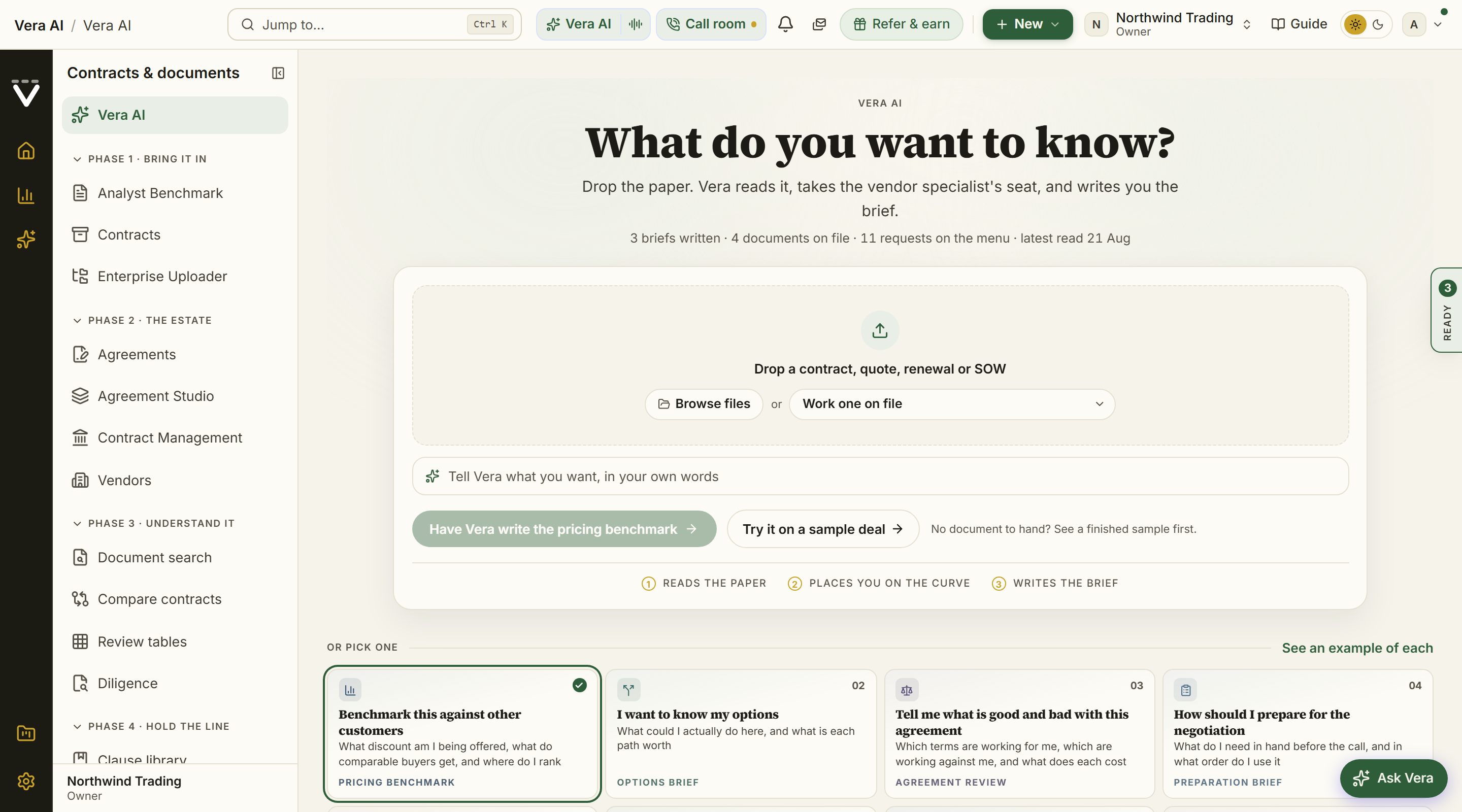Select the prepare for the negotiation card
Screen dimensions: 1462x812
point(1298,733)
